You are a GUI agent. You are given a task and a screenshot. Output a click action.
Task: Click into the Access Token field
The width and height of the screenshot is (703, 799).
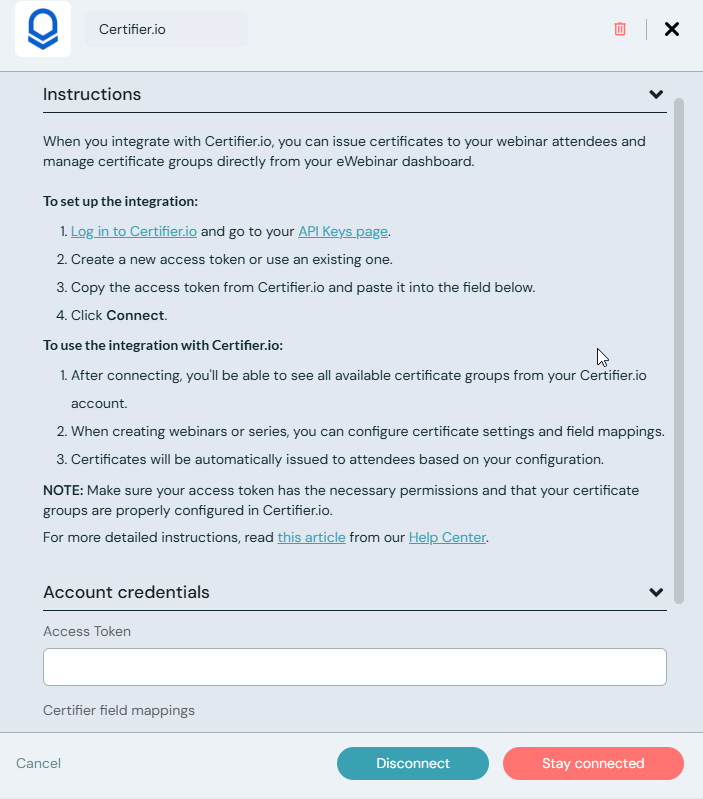pyautogui.click(x=355, y=667)
